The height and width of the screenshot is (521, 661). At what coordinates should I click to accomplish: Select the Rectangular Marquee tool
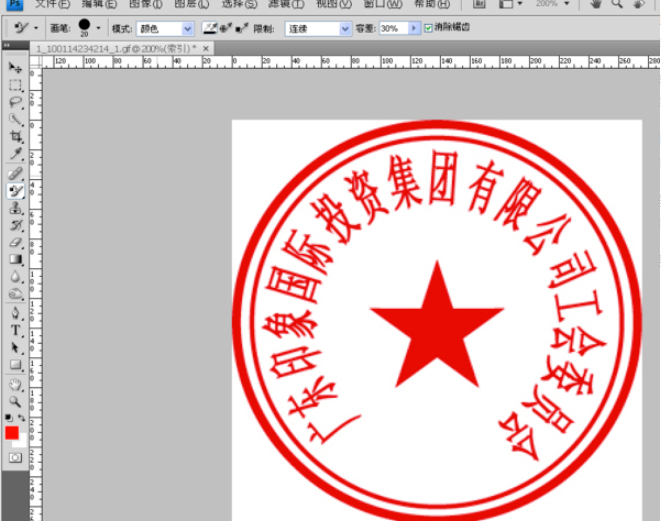[x=15, y=85]
